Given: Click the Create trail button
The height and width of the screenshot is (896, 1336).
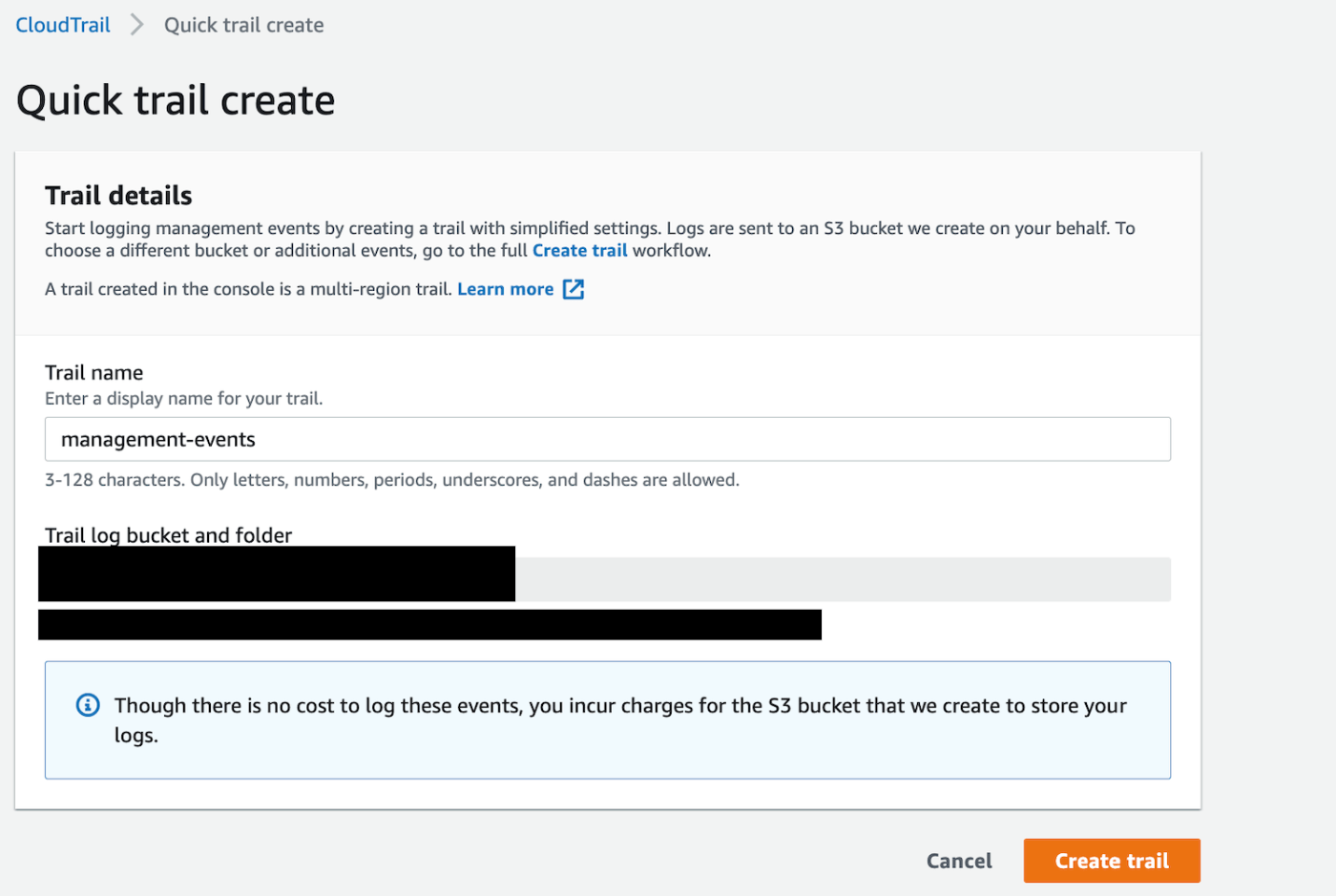Looking at the screenshot, I should pyautogui.click(x=1112, y=861).
